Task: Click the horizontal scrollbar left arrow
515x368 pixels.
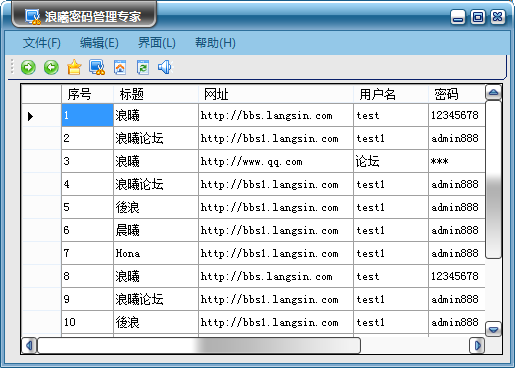Action: [29, 345]
